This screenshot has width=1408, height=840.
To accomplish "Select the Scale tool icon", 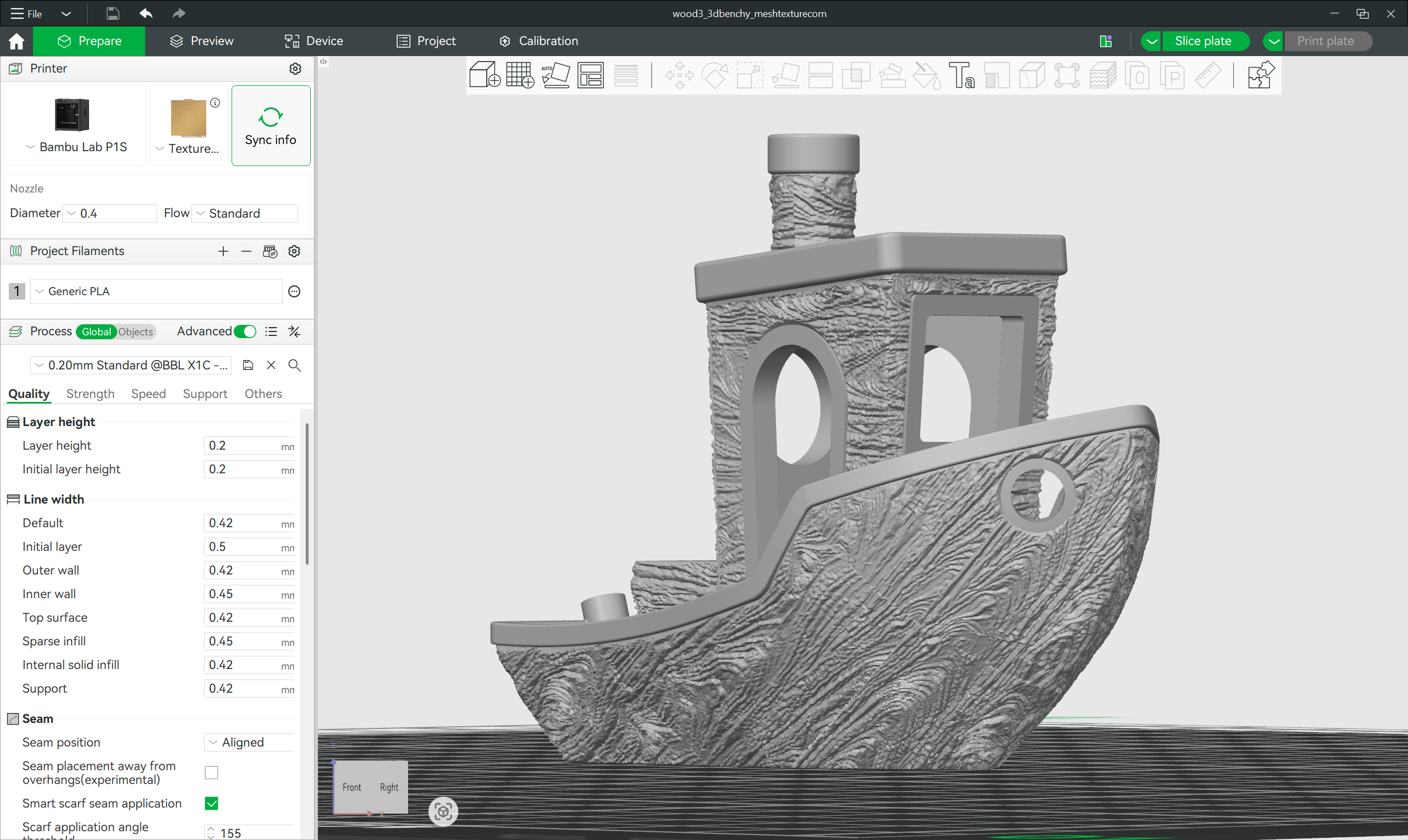I will [750, 75].
